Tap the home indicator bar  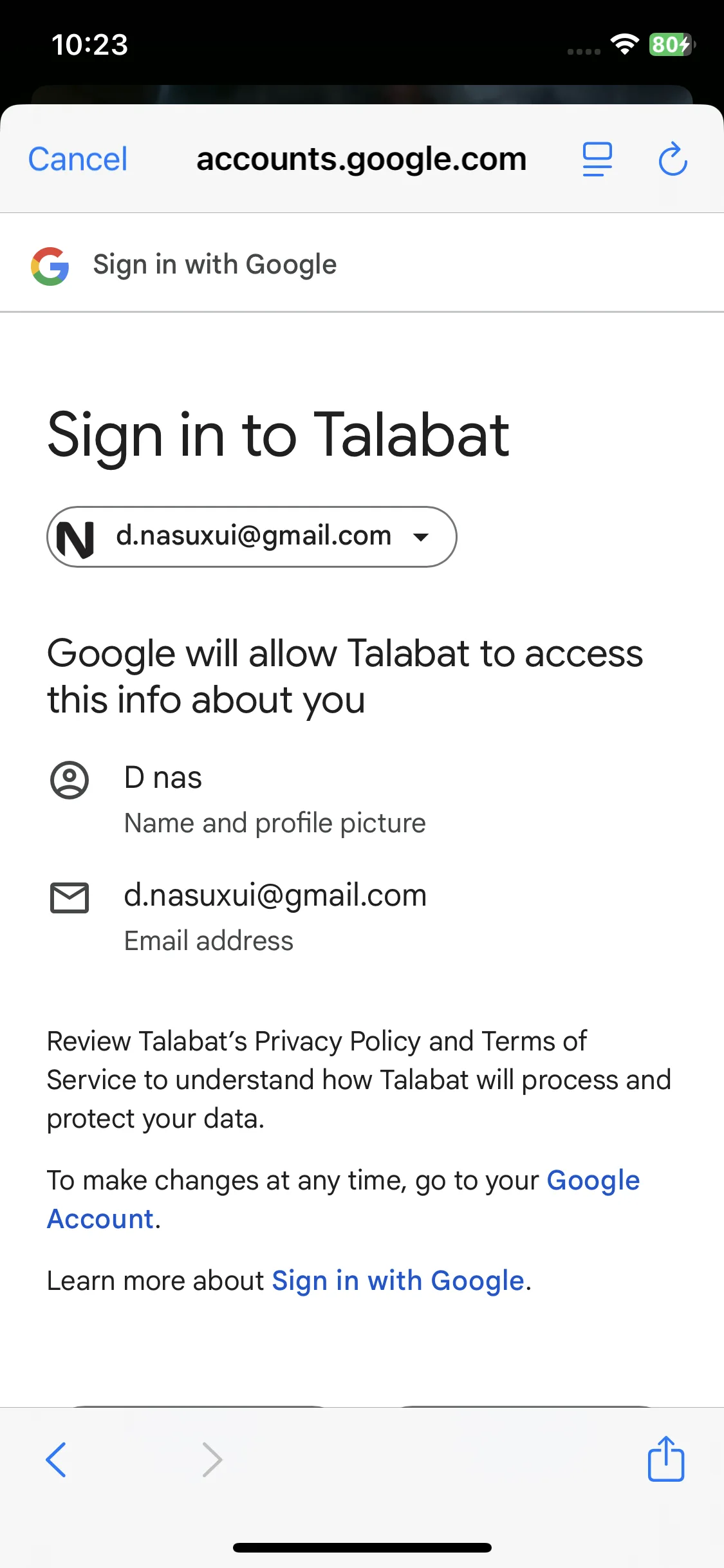coord(362,1547)
